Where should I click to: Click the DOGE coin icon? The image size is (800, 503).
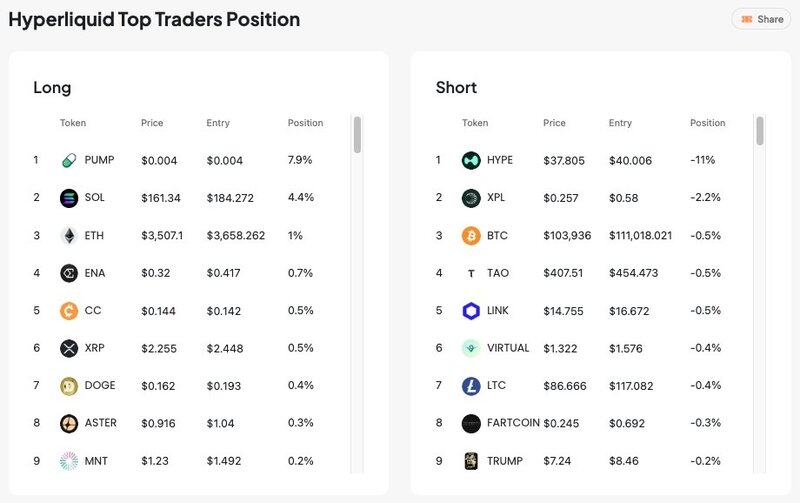point(69,386)
